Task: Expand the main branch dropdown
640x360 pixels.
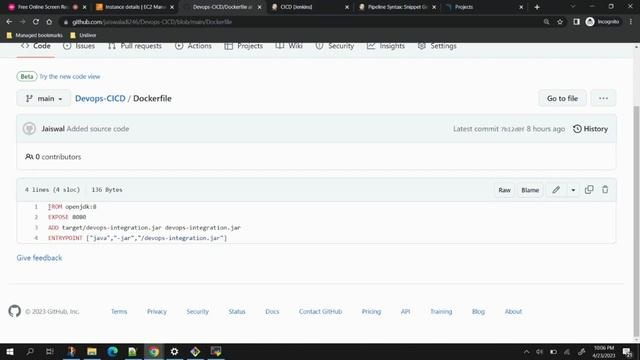Action: coord(44,98)
